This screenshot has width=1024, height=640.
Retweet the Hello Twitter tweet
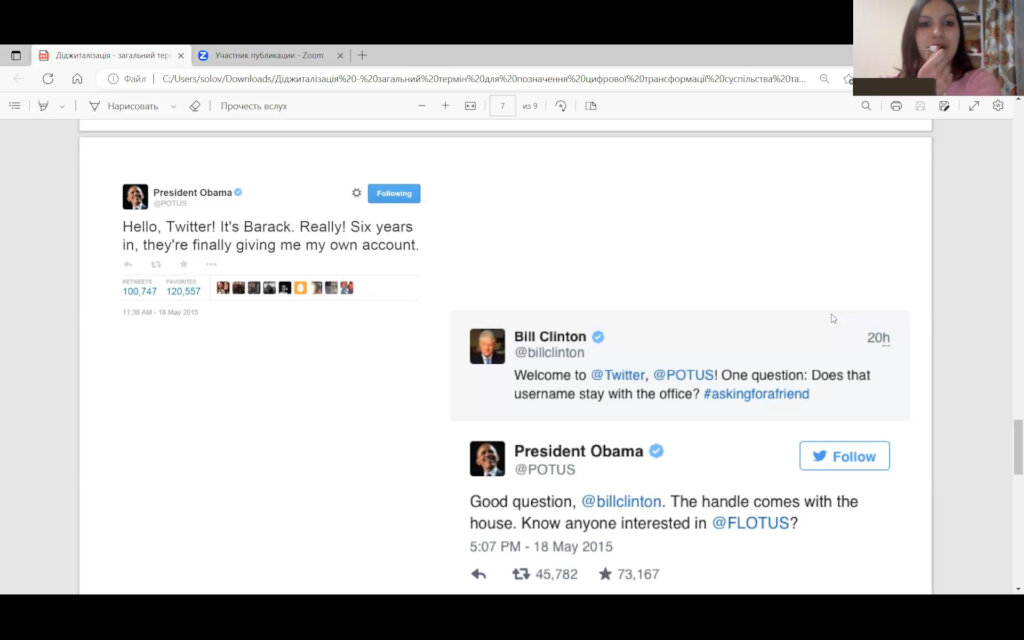coord(155,264)
